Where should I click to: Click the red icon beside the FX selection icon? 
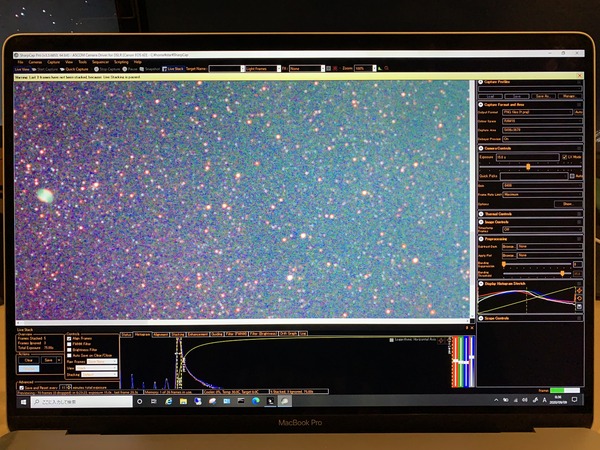click(335, 68)
